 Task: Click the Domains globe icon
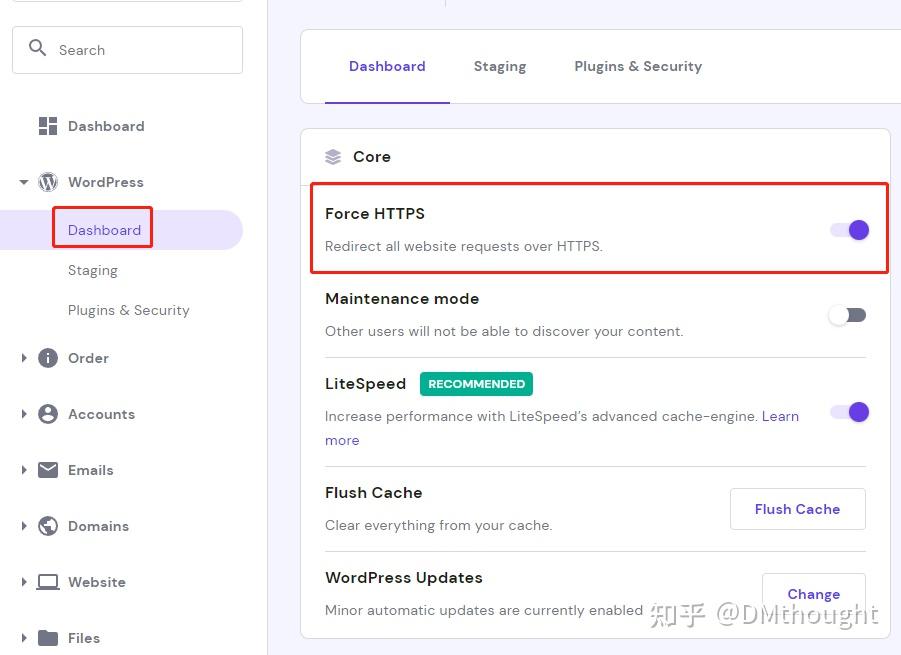(48, 526)
